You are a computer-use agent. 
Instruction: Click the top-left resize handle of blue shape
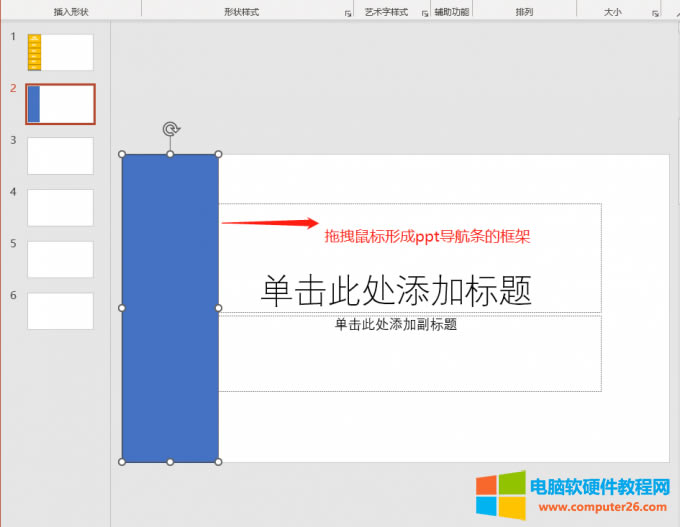[x=122, y=154]
